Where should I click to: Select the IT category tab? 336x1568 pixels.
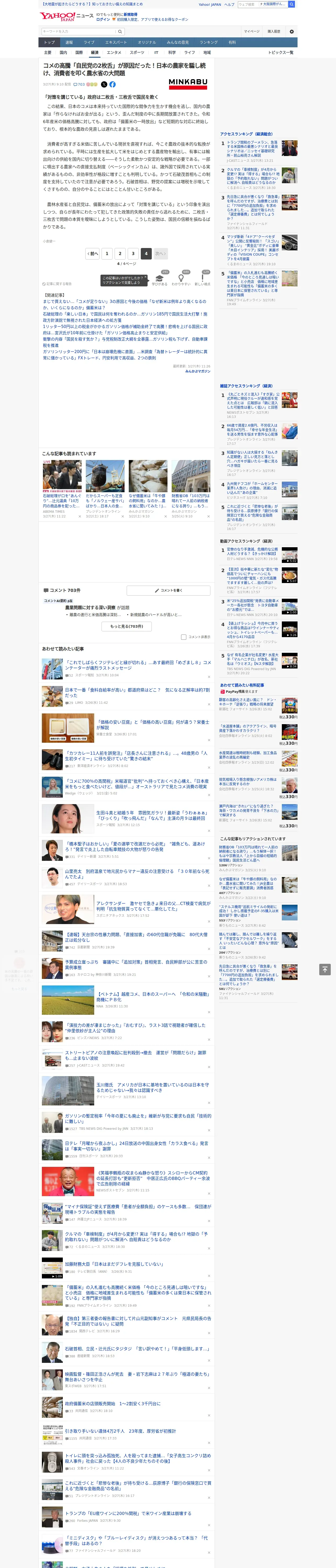pos(156,52)
